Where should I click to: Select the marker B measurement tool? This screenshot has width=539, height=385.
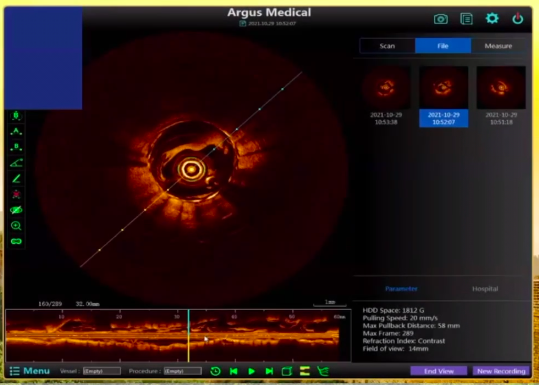(x=16, y=147)
